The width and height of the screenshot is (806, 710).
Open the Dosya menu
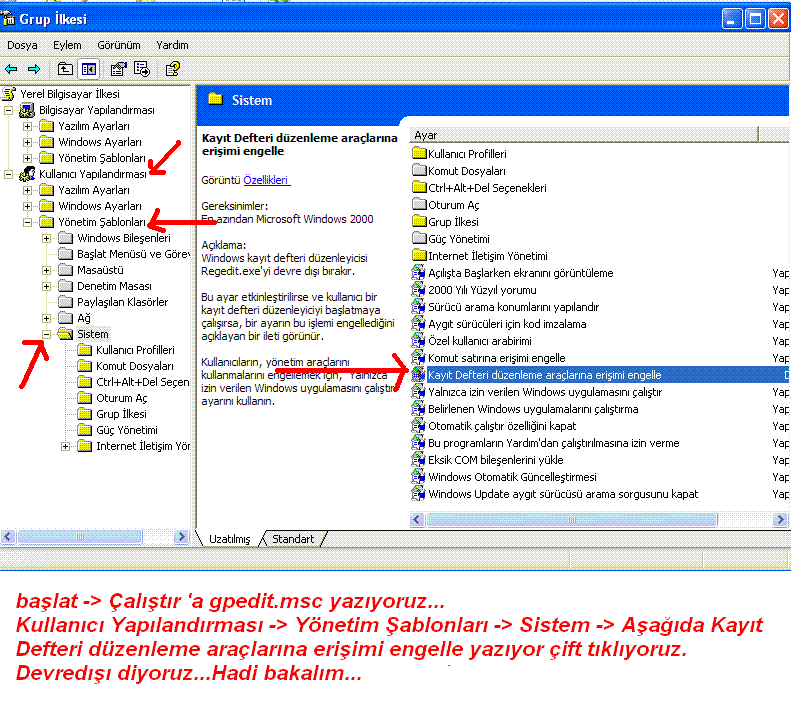22,45
